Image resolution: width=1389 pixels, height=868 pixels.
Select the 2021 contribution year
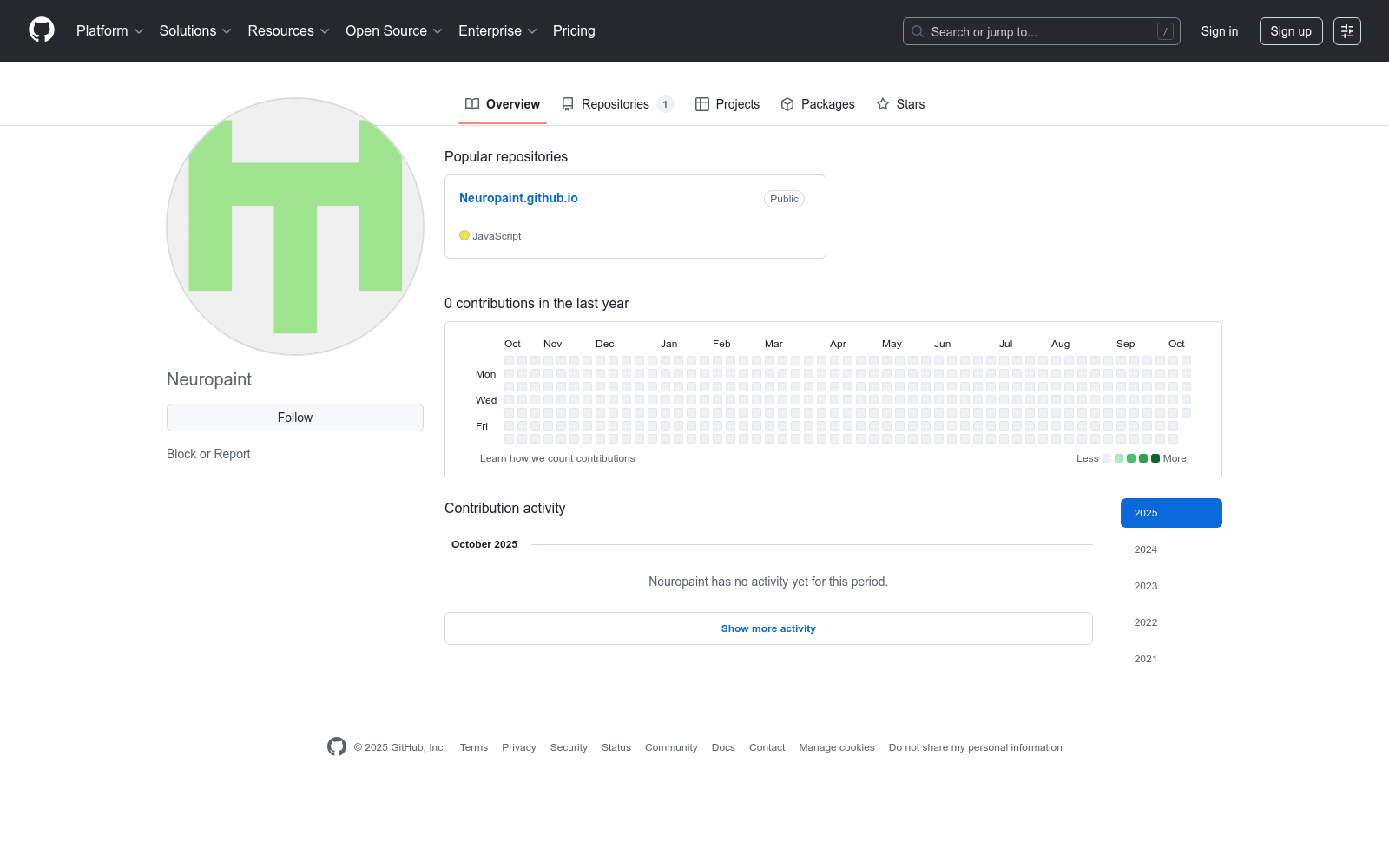(x=1171, y=659)
